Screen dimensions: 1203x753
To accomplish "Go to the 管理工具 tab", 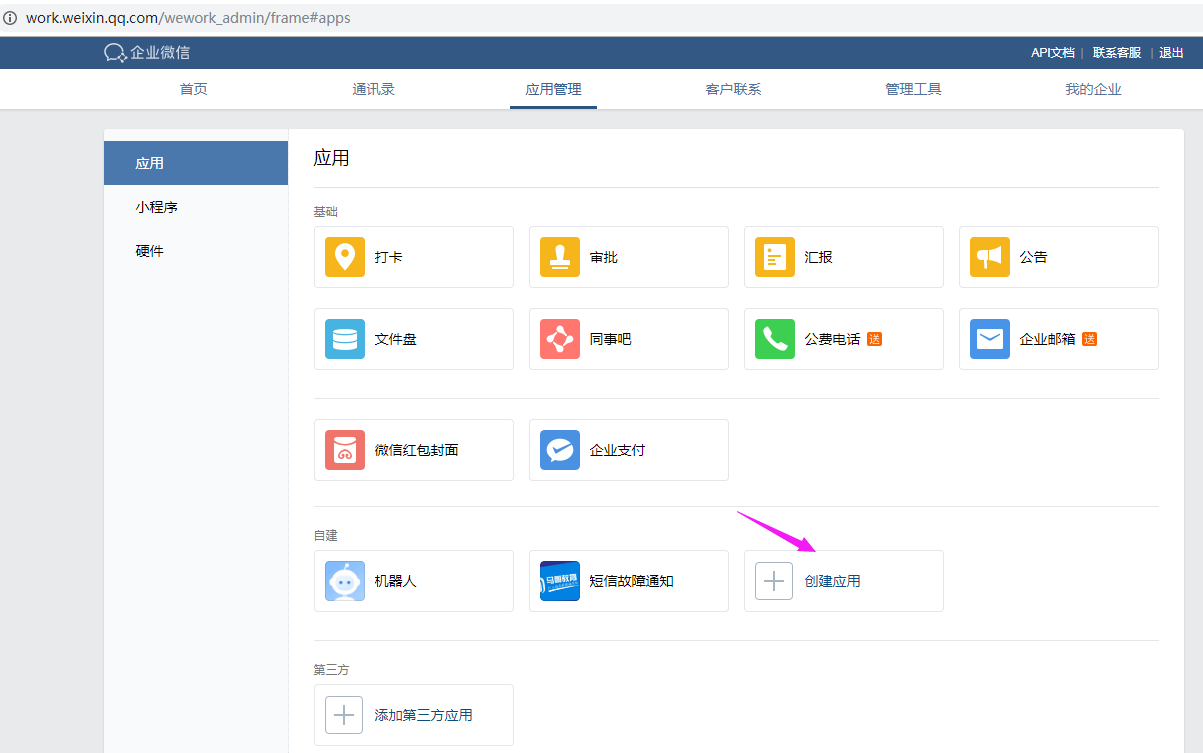I will [913, 89].
